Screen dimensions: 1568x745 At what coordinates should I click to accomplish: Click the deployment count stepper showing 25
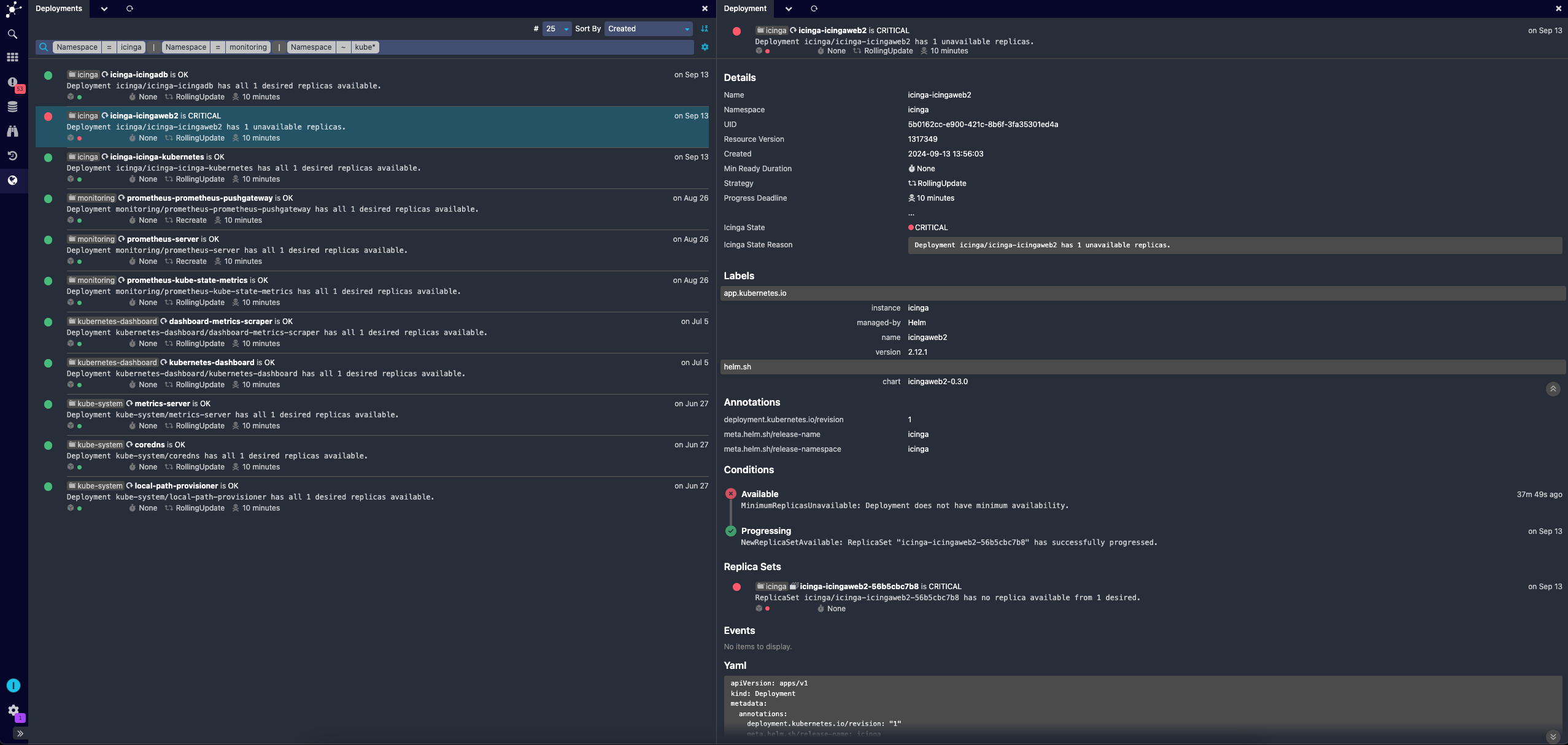(x=554, y=29)
